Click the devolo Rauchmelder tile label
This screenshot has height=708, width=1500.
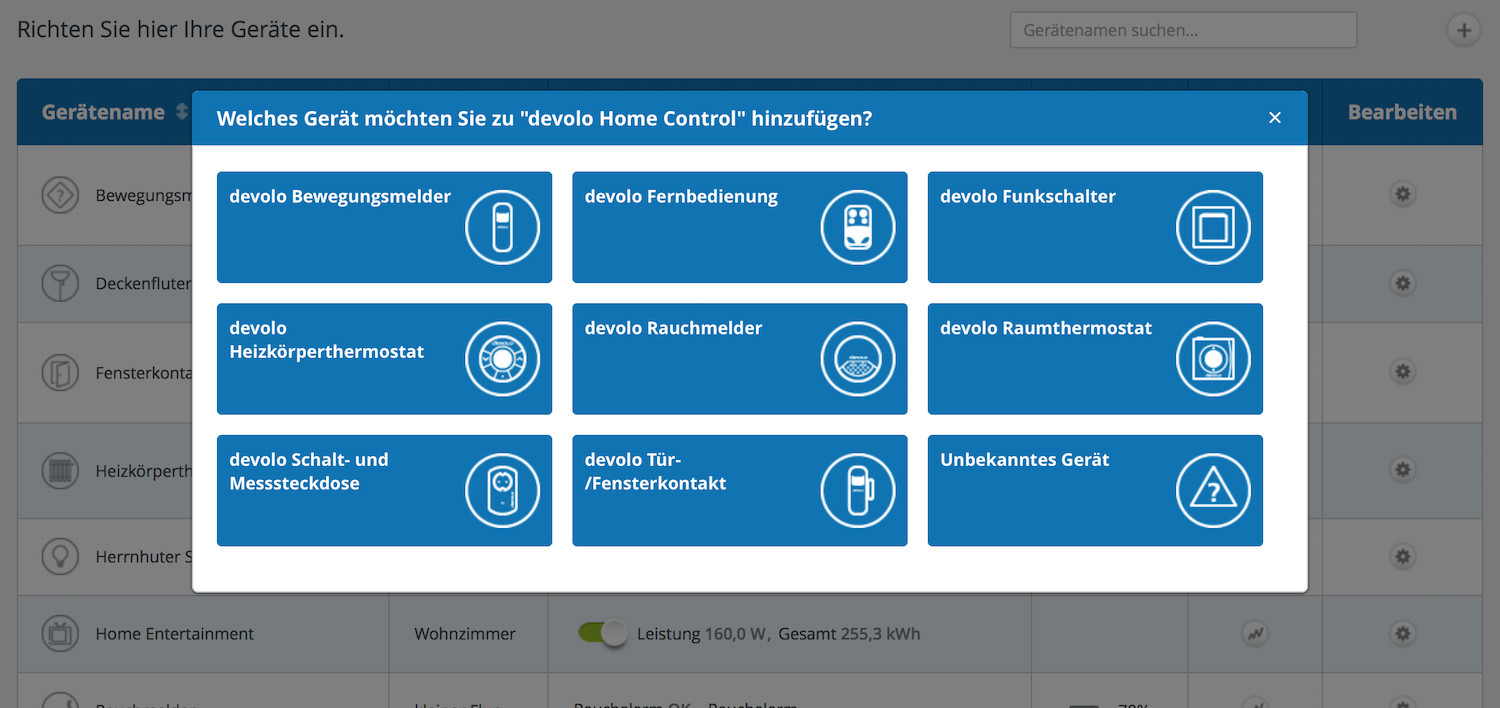coord(673,328)
